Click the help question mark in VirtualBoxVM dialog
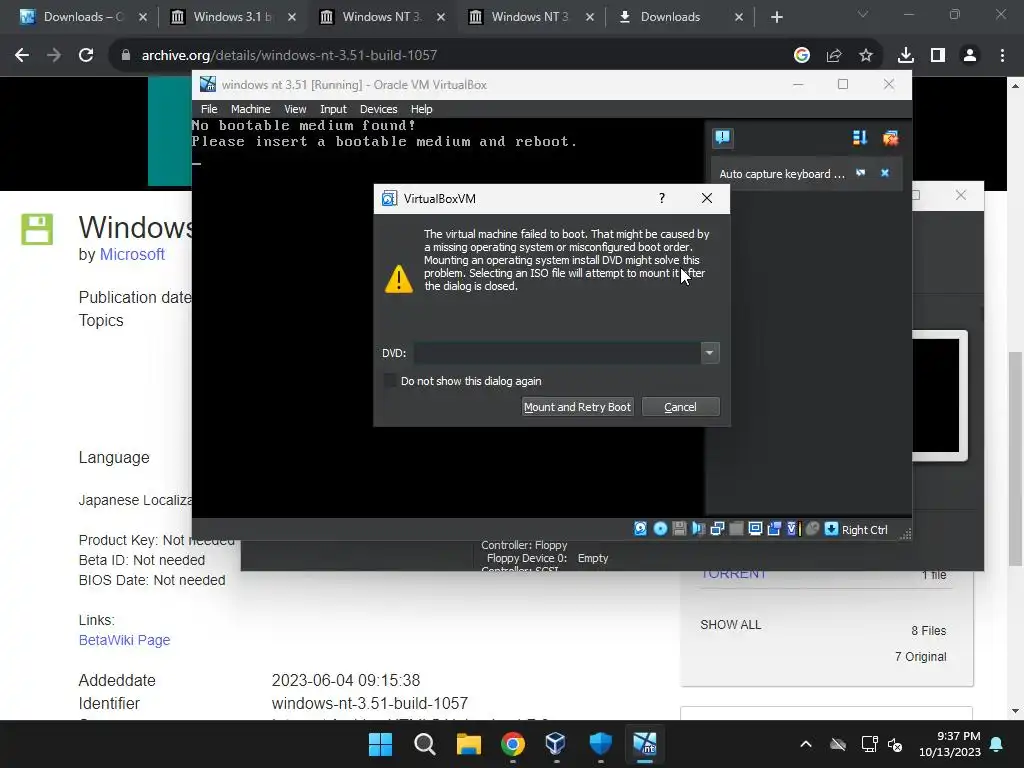The width and height of the screenshot is (1024, 768). coord(662,198)
